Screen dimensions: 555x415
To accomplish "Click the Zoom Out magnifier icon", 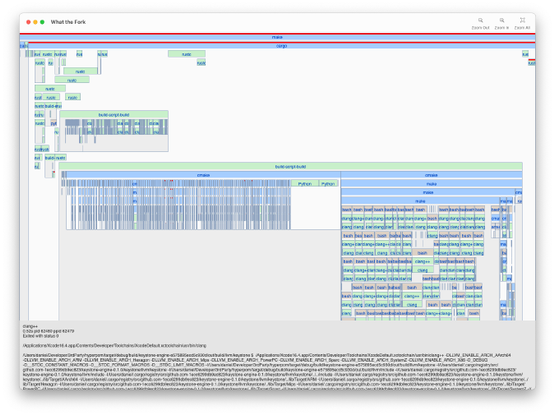I will pyautogui.click(x=480, y=21).
